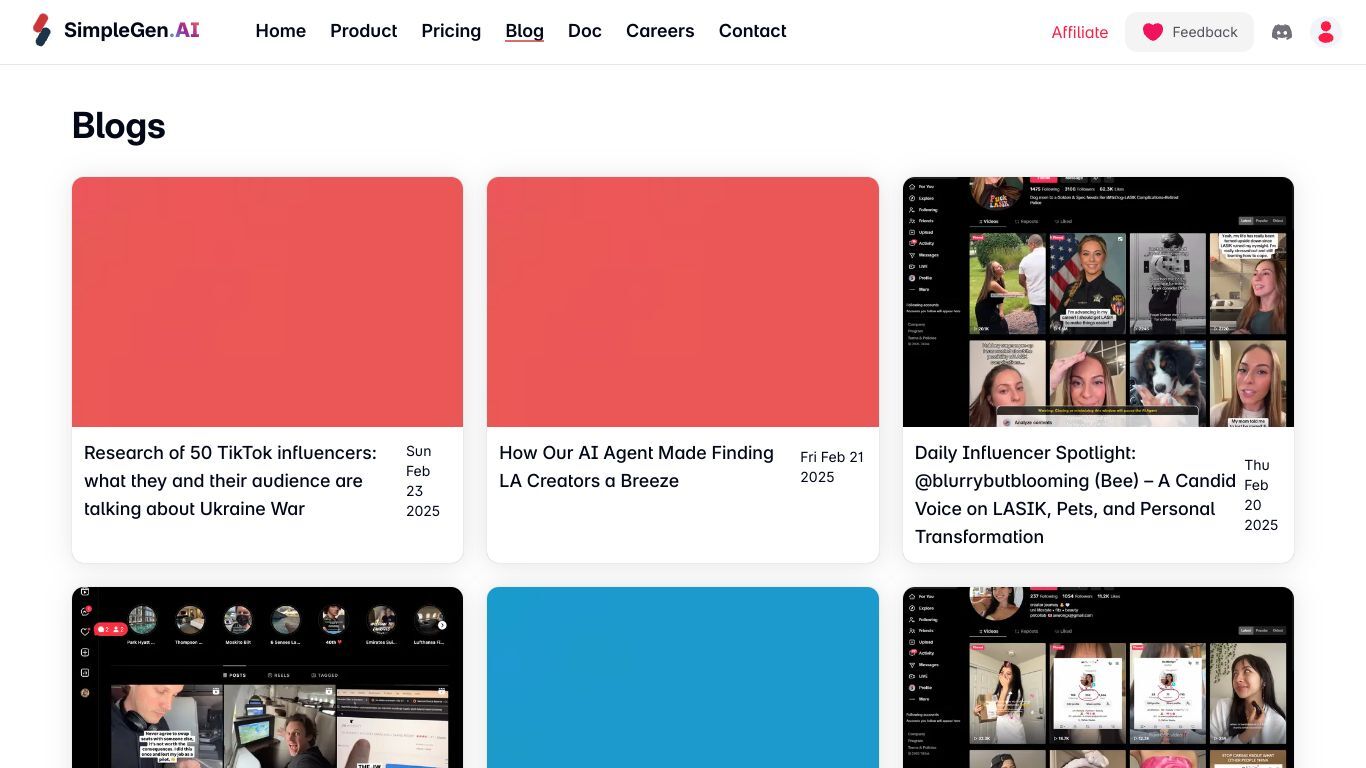The image size is (1366, 768).
Task: Click the solid blue blog card thumbnail
Action: [683, 677]
